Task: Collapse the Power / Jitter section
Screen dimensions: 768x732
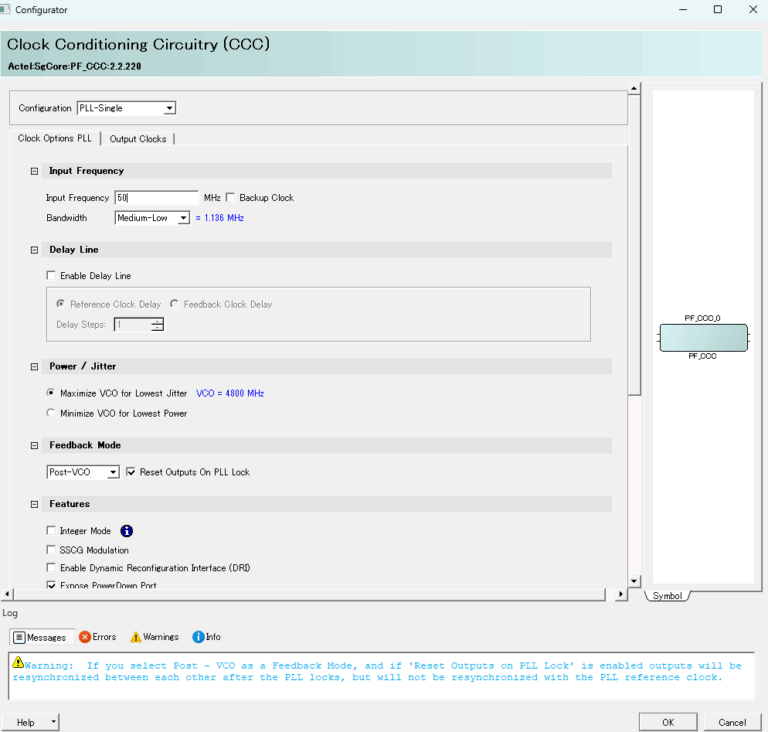Action: pos(35,367)
